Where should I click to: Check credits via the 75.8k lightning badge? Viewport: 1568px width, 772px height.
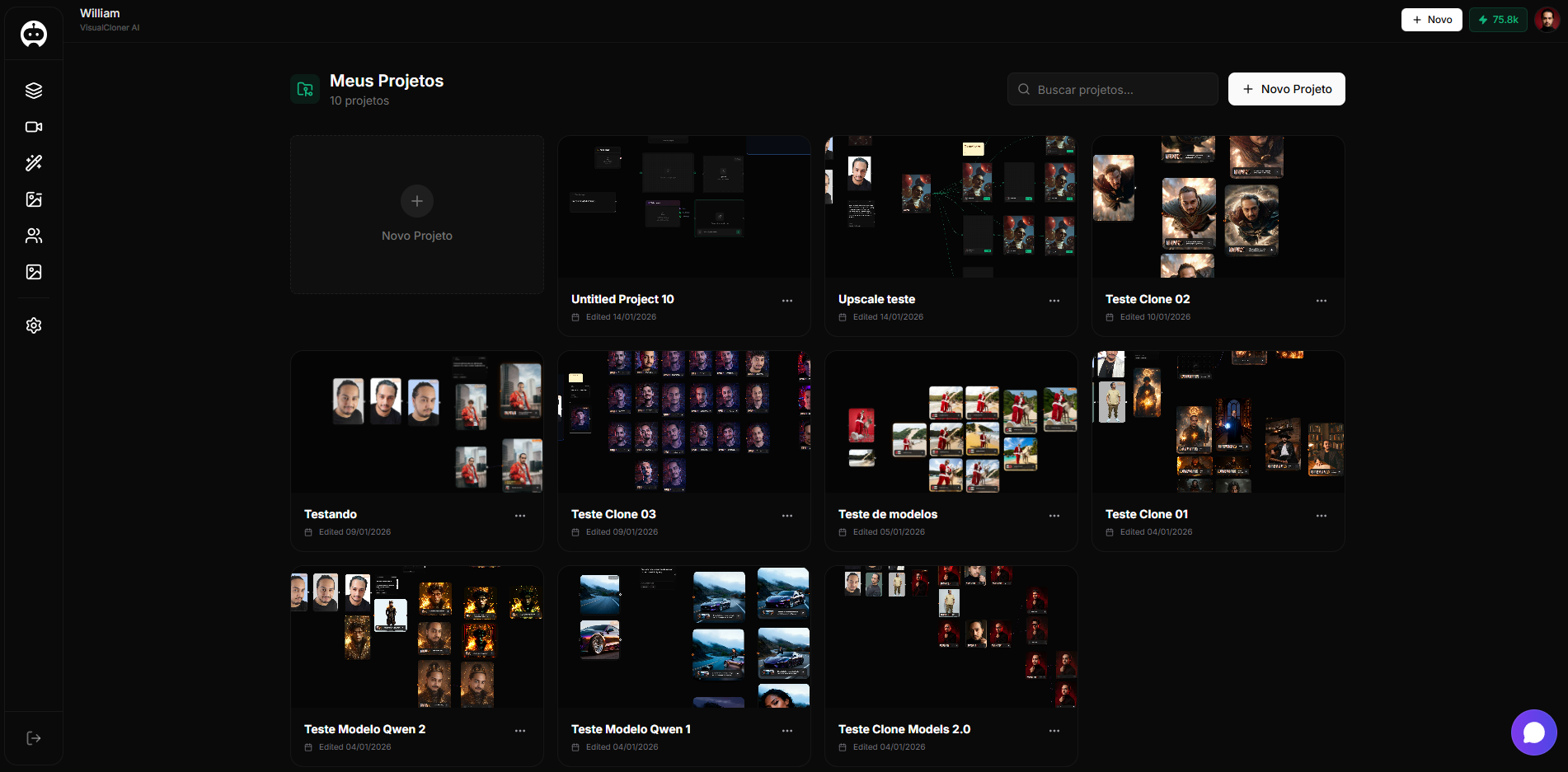click(1498, 19)
